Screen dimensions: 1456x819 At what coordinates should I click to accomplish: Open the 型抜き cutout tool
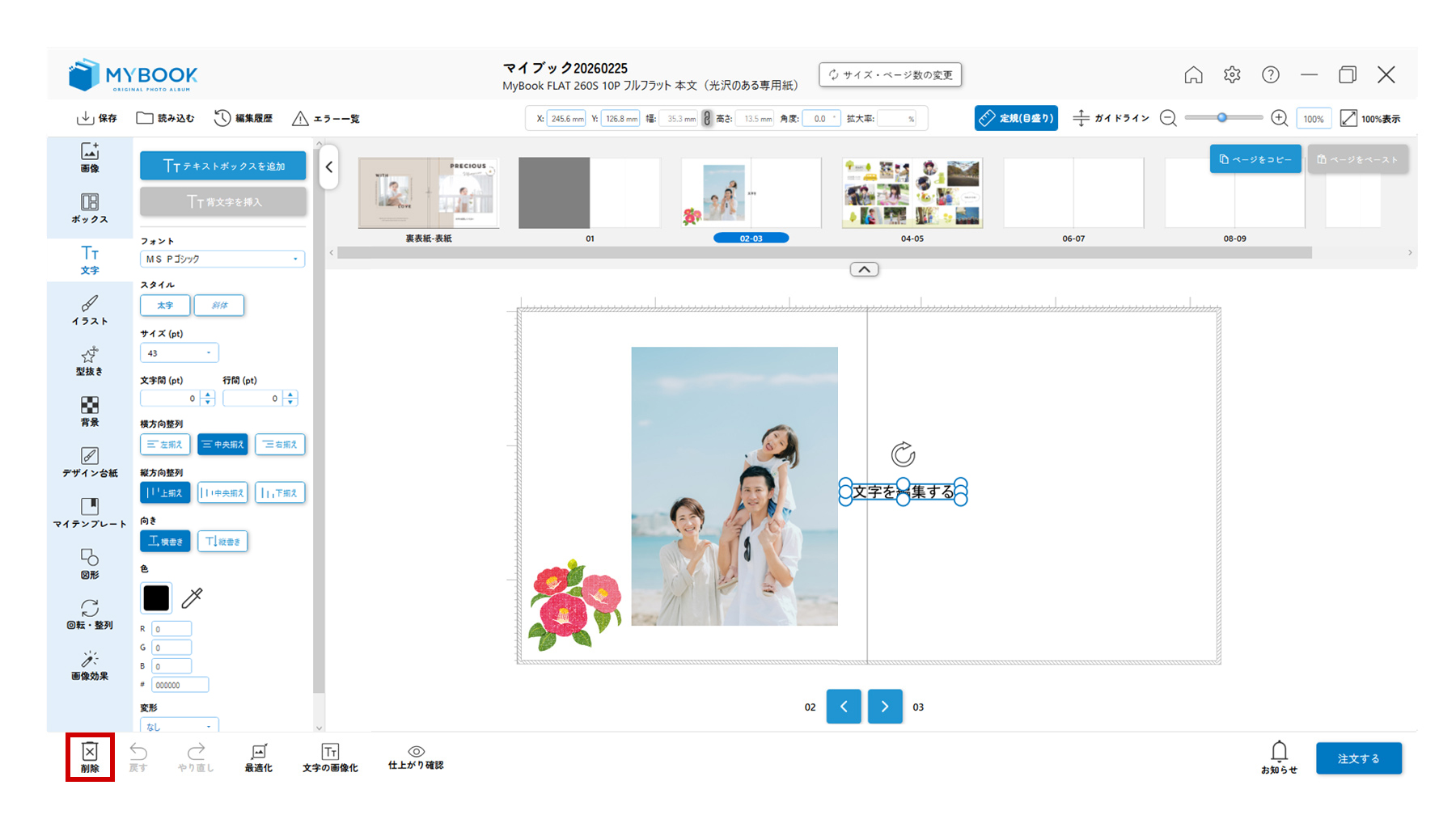(90, 361)
